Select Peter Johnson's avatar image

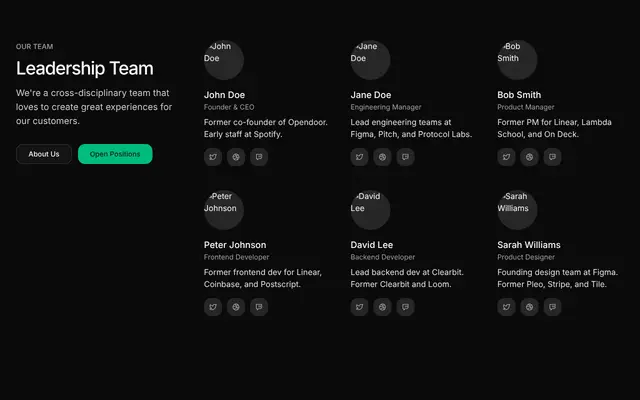click(x=224, y=210)
